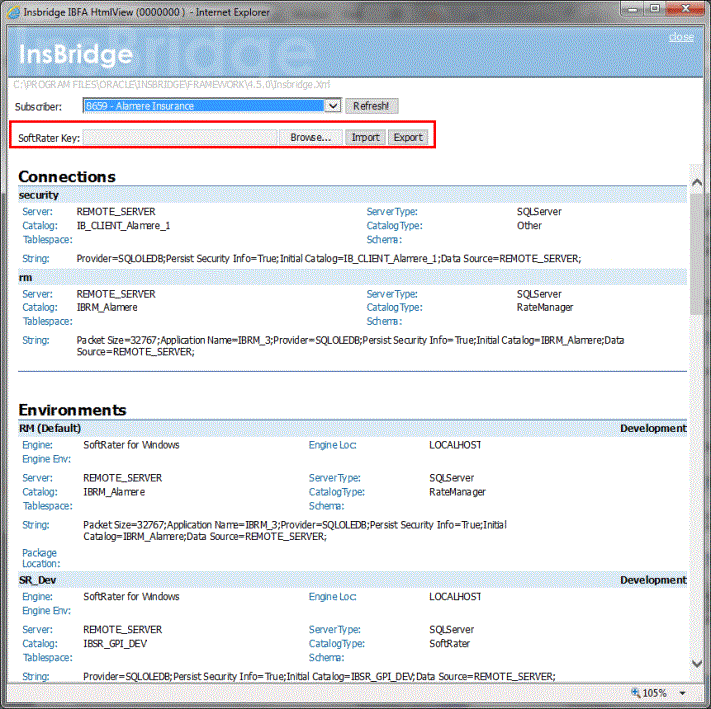Click the Development label on SR_Dev row
This screenshot has width=711, height=709.
coord(653,580)
